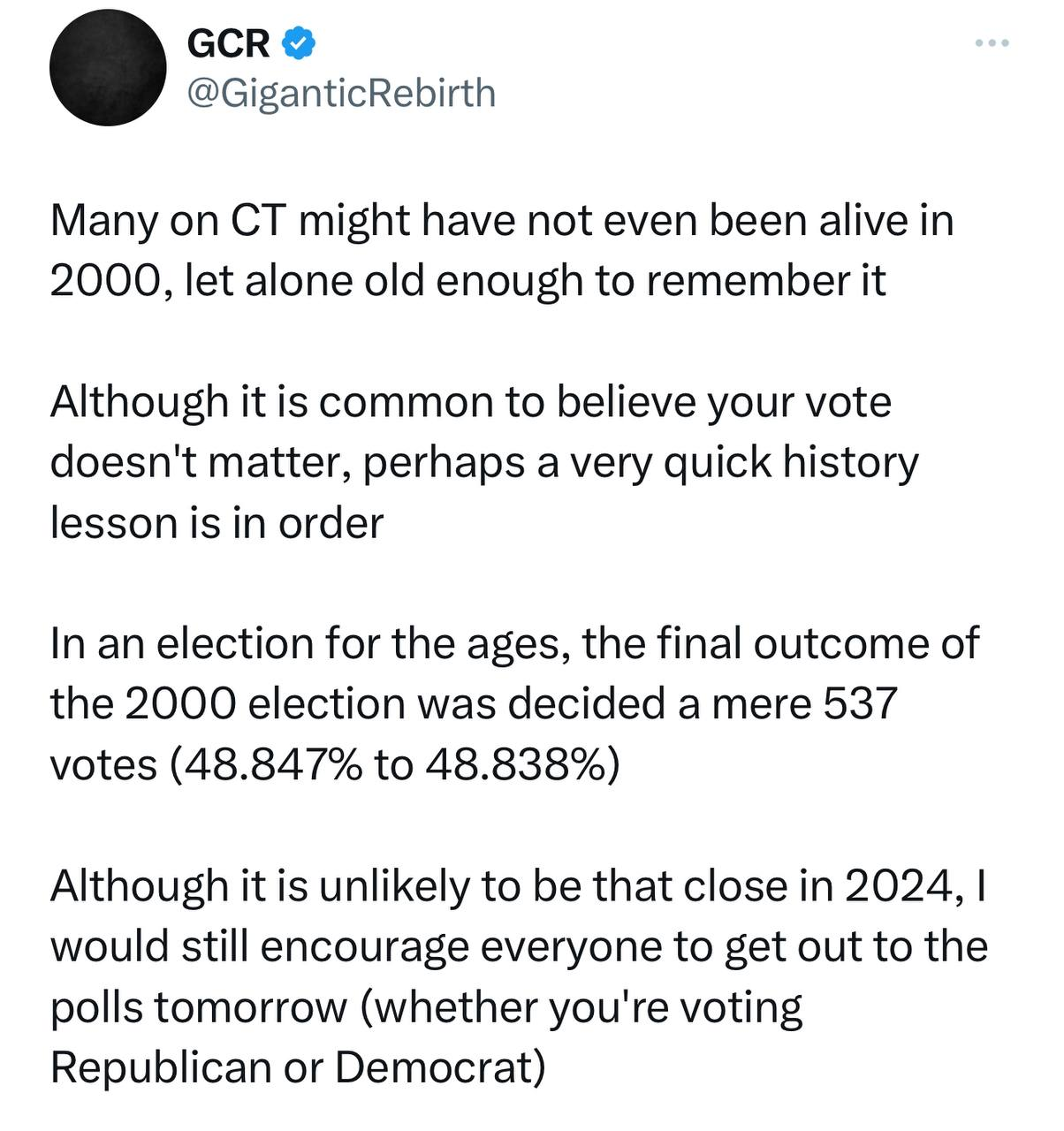The width and height of the screenshot is (1064, 1131).
Task: Click the blue verified checkmark badge
Action: 299,42
